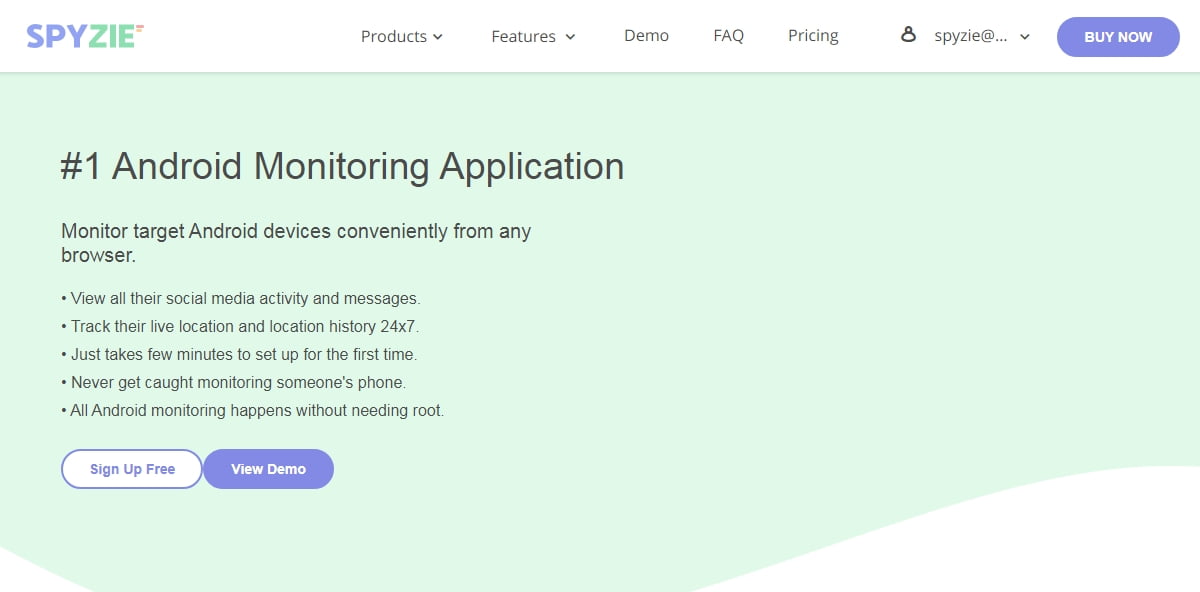Click Sign Up Free button
Screen dimensions: 1200x592
(132, 469)
